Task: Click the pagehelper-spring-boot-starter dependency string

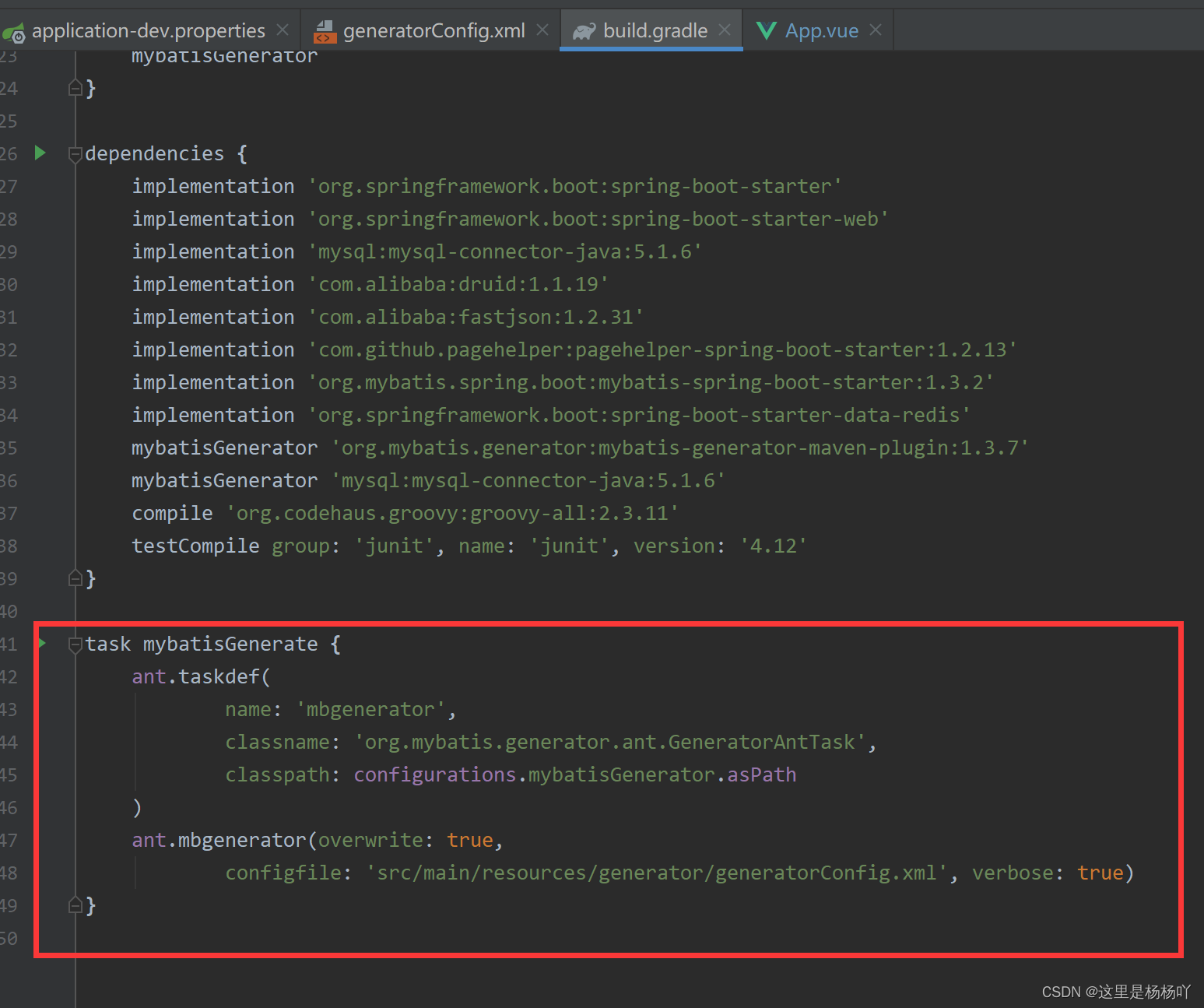Action: point(663,349)
